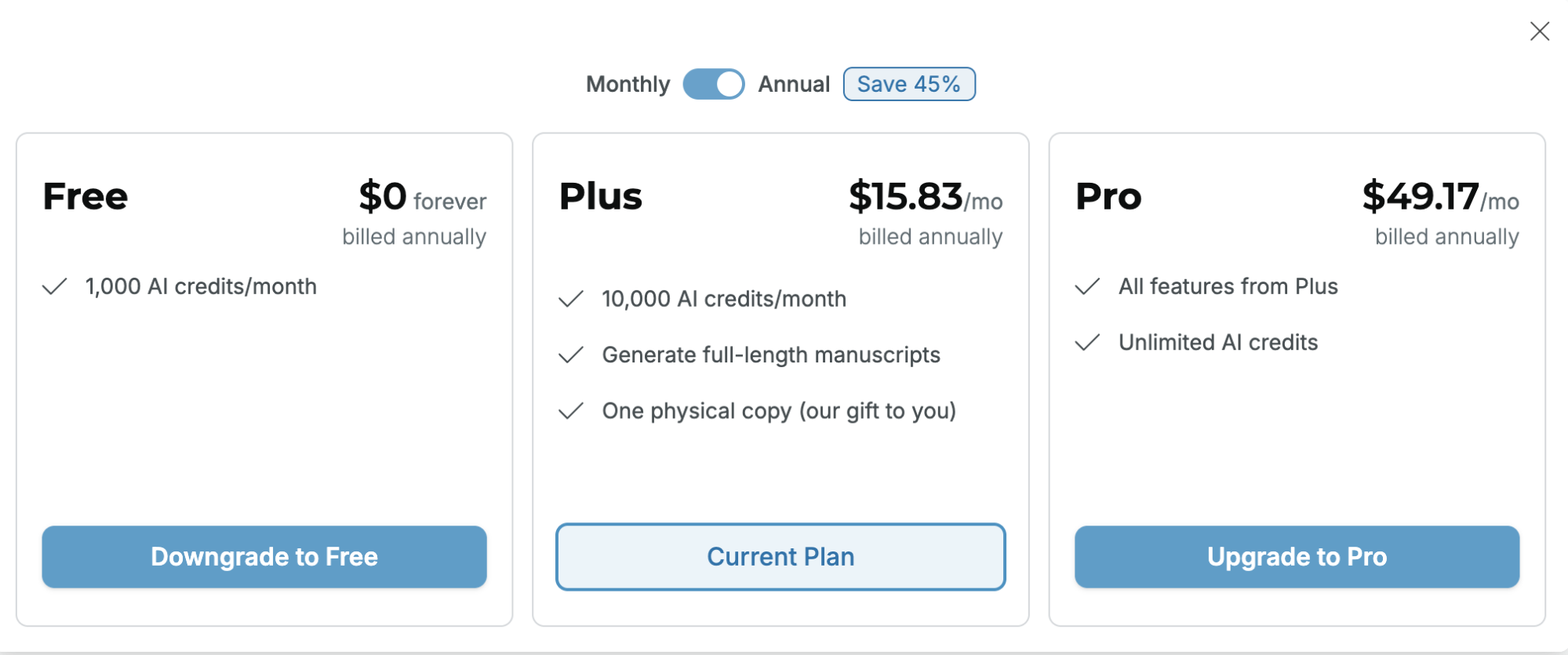This screenshot has height=655, width=1568.
Task: Click the $0 forever Free price
Action: (422, 197)
